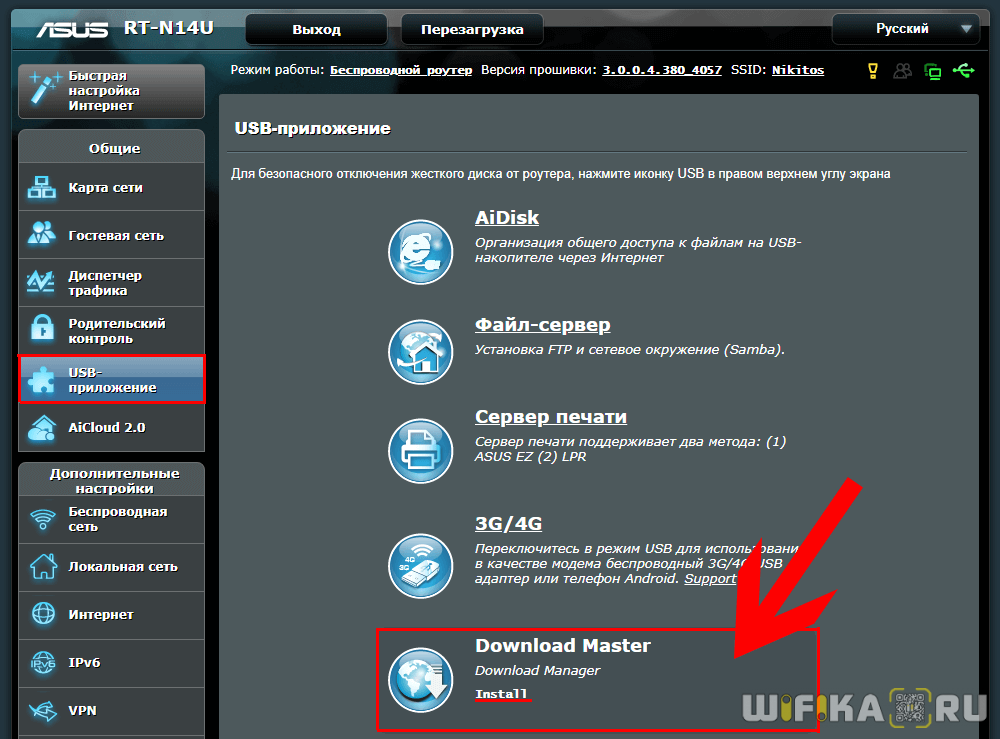Viewport: 1000px width, 739px height.
Task: Open AiCloud 2.0 menu item
Action: click(x=112, y=428)
